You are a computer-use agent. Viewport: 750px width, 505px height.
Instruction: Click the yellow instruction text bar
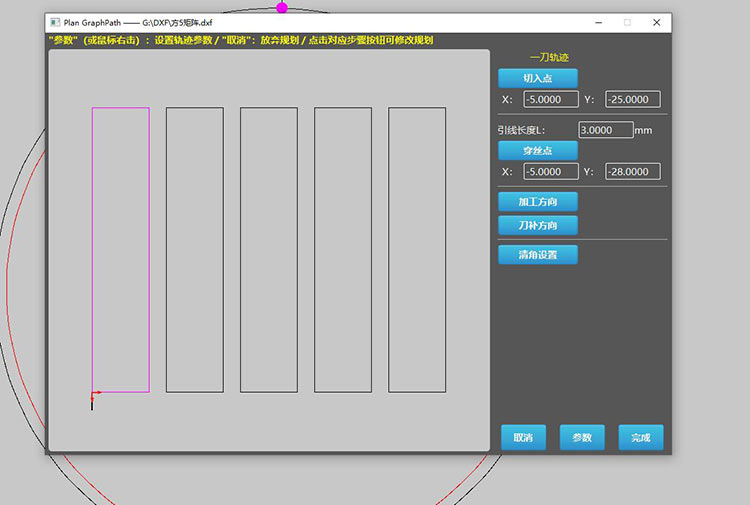(241, 40)
